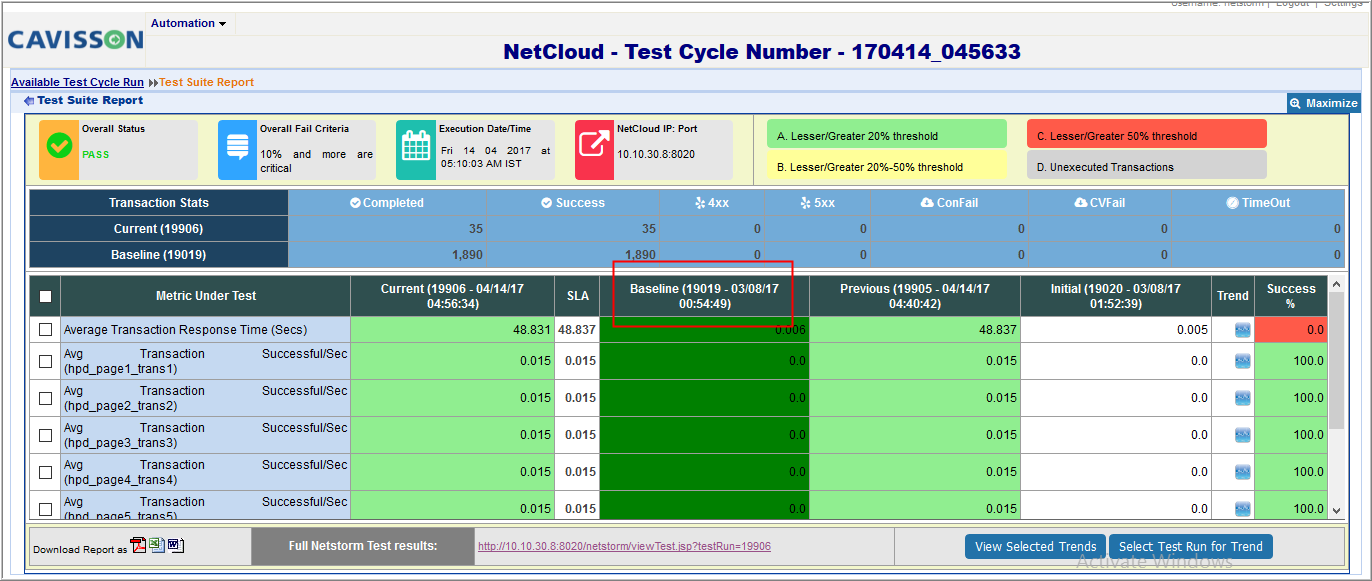Viewport: 1372px width, 581px height.
Task: Tick the hpd_page2_trans2 row checkbox
Action: (x=45, y=398)
